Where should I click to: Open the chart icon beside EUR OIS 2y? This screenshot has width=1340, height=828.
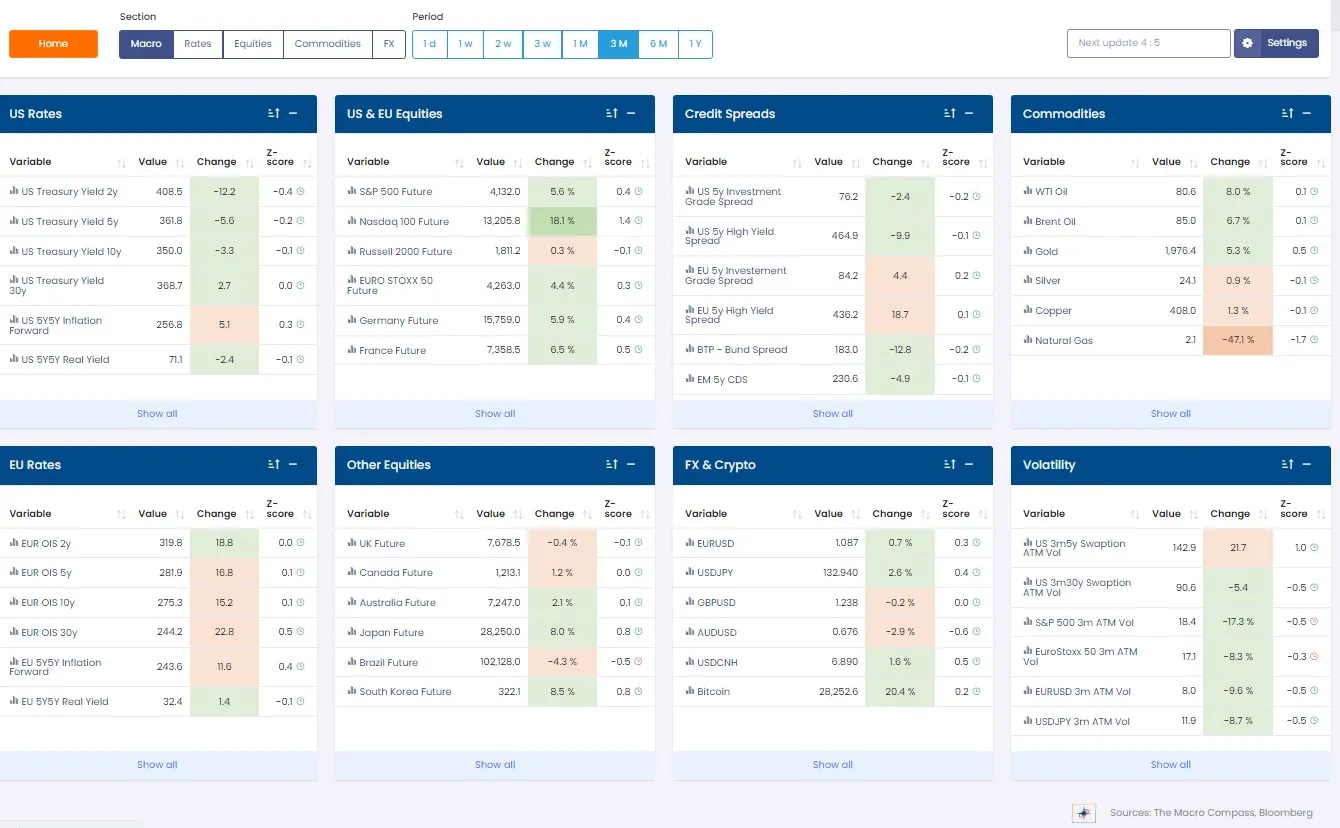pyautogui.click(x=14, y=543)
